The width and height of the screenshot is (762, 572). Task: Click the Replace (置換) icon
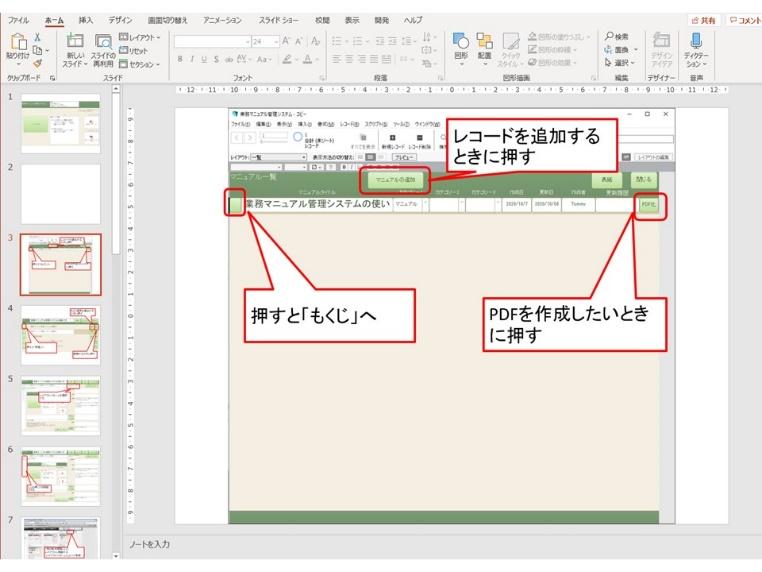click(x=608, y=50)
